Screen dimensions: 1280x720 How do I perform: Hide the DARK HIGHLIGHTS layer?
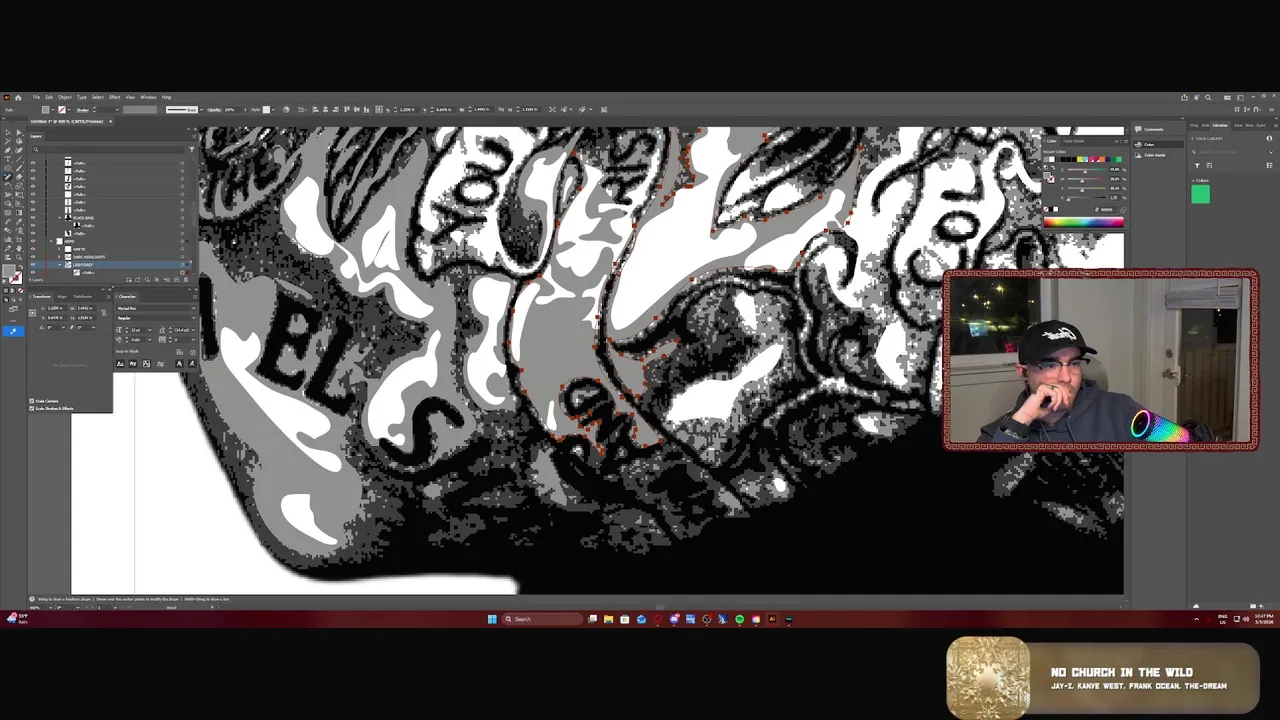pos(33,257)
